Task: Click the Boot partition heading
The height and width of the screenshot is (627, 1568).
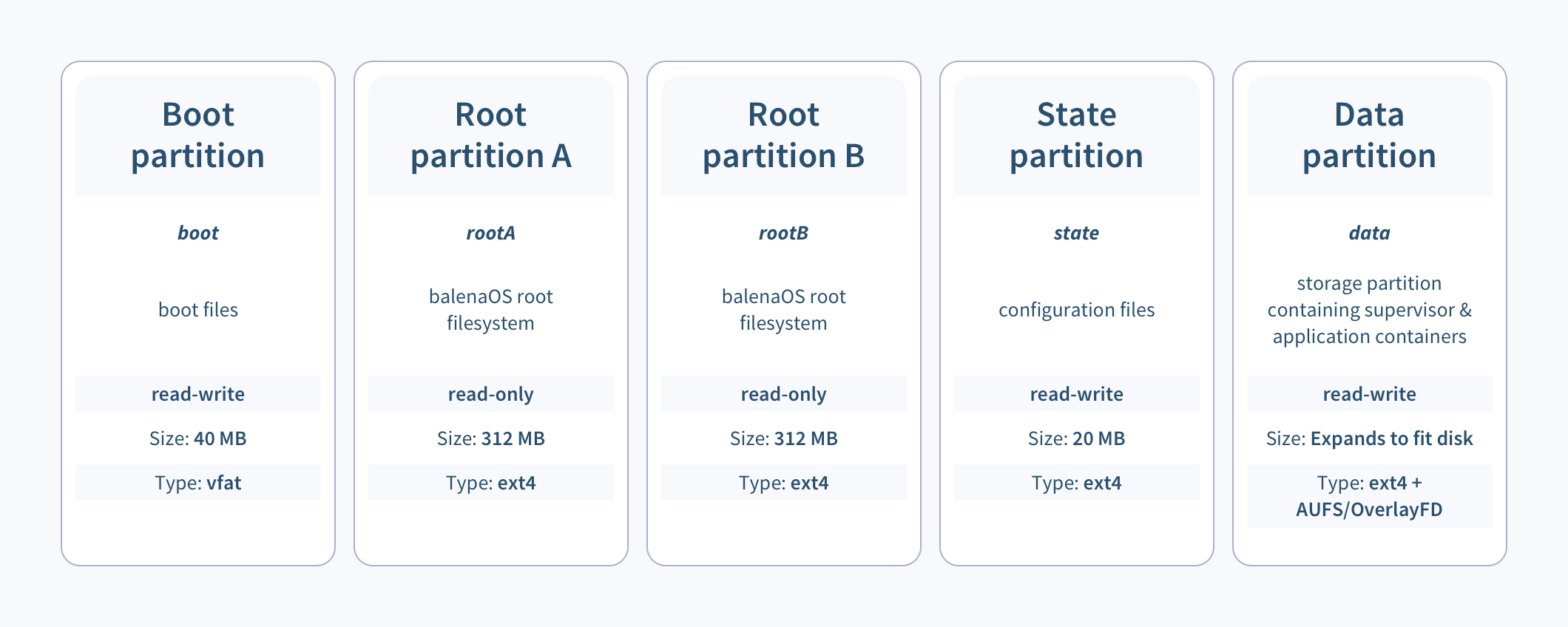Action: 198,135
